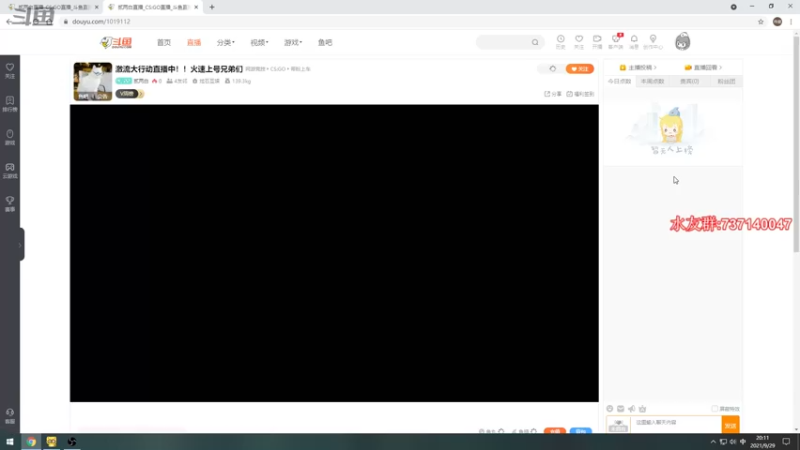Click the black video player area
This screenshot has width=800, height=450.
pos(334,253)
